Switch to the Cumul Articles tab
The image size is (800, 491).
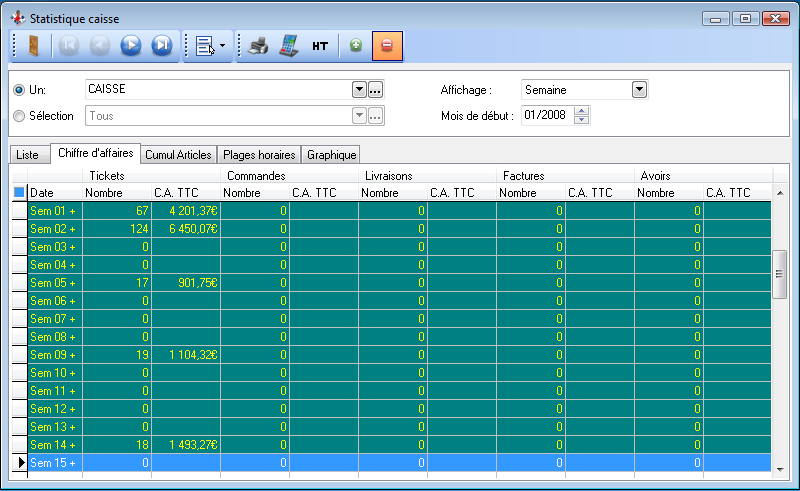[x=178, y=155]
